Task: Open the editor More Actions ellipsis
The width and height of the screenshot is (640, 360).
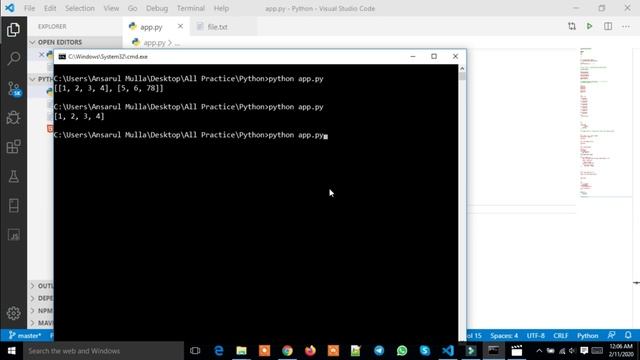Action: tap(626, 27)
